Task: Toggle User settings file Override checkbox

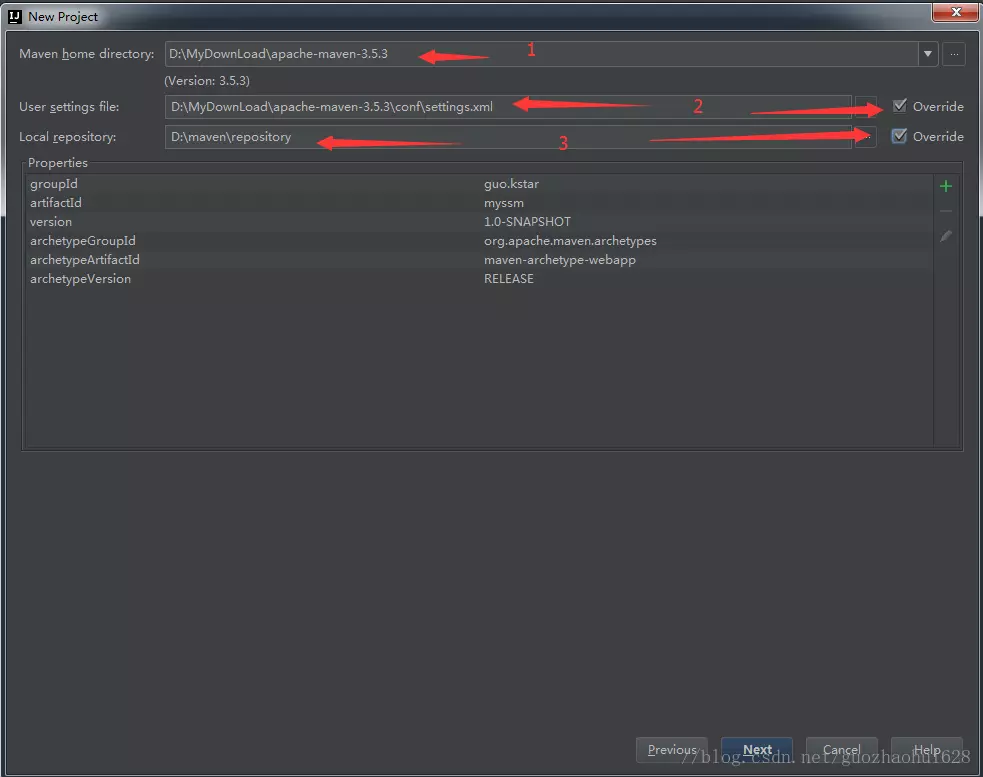Action: tap(900, 106)
